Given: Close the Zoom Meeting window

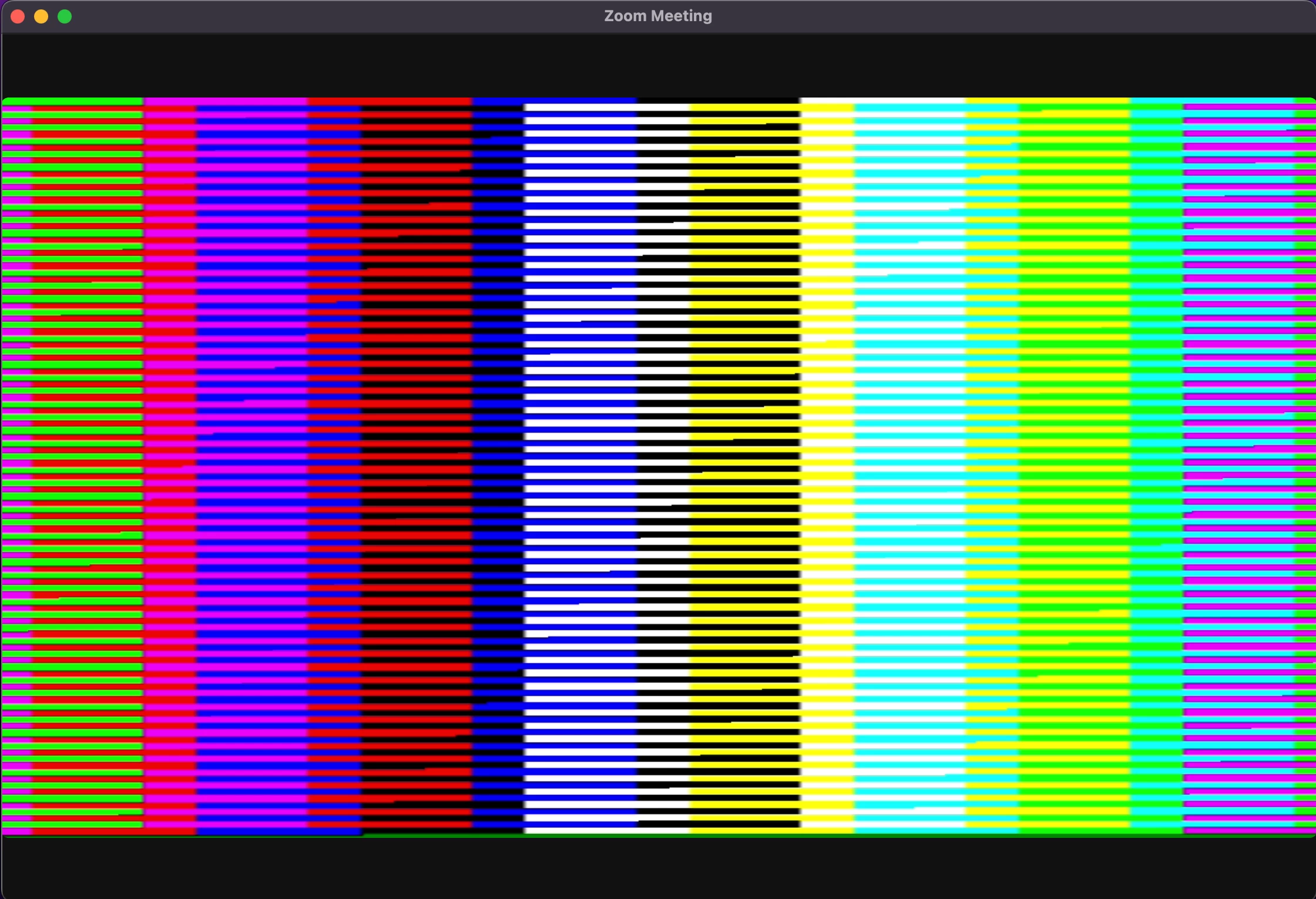Looking at the screenshot, I should [x=18, y=16].
